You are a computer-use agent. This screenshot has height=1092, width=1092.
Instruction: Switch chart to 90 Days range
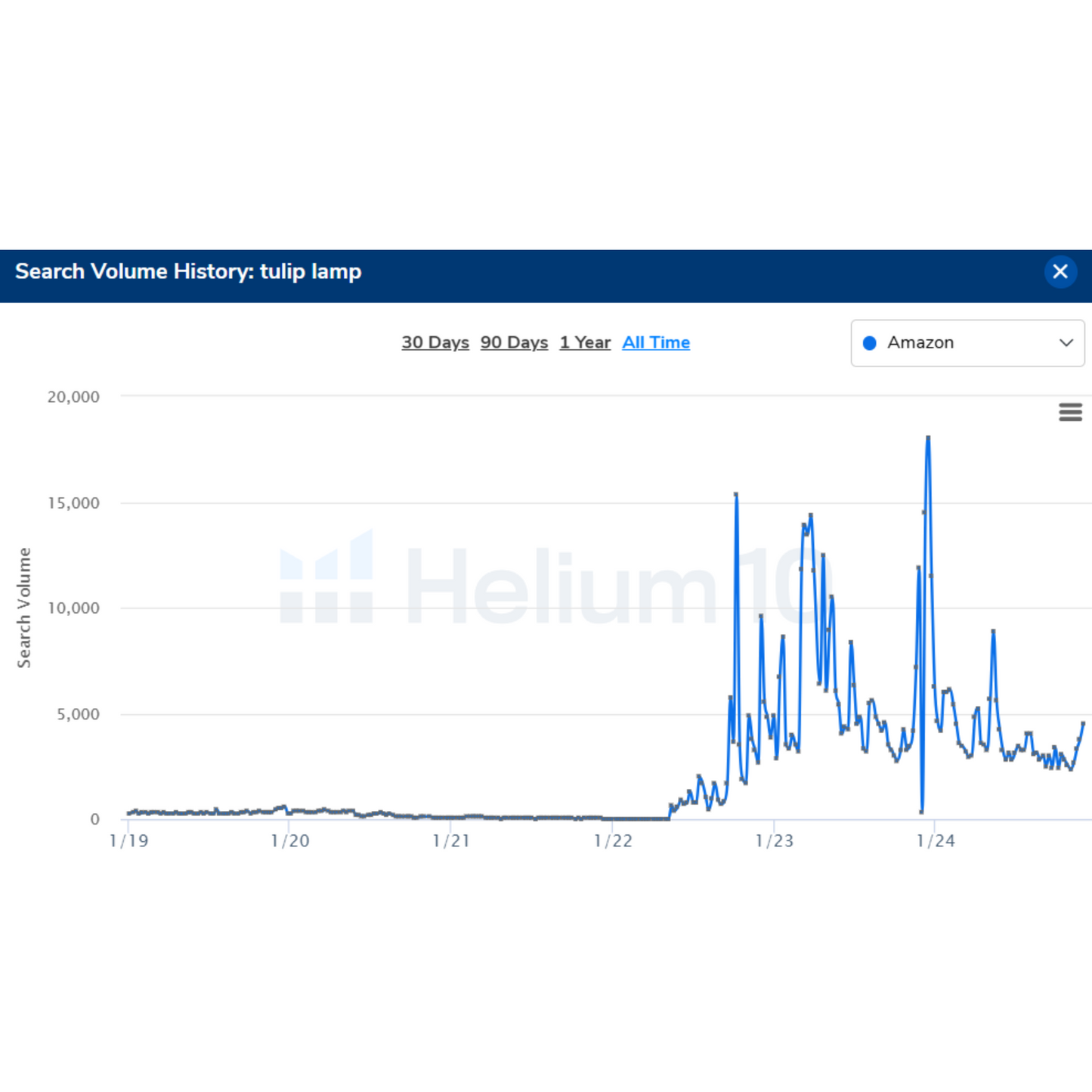(x=514, y=342)
